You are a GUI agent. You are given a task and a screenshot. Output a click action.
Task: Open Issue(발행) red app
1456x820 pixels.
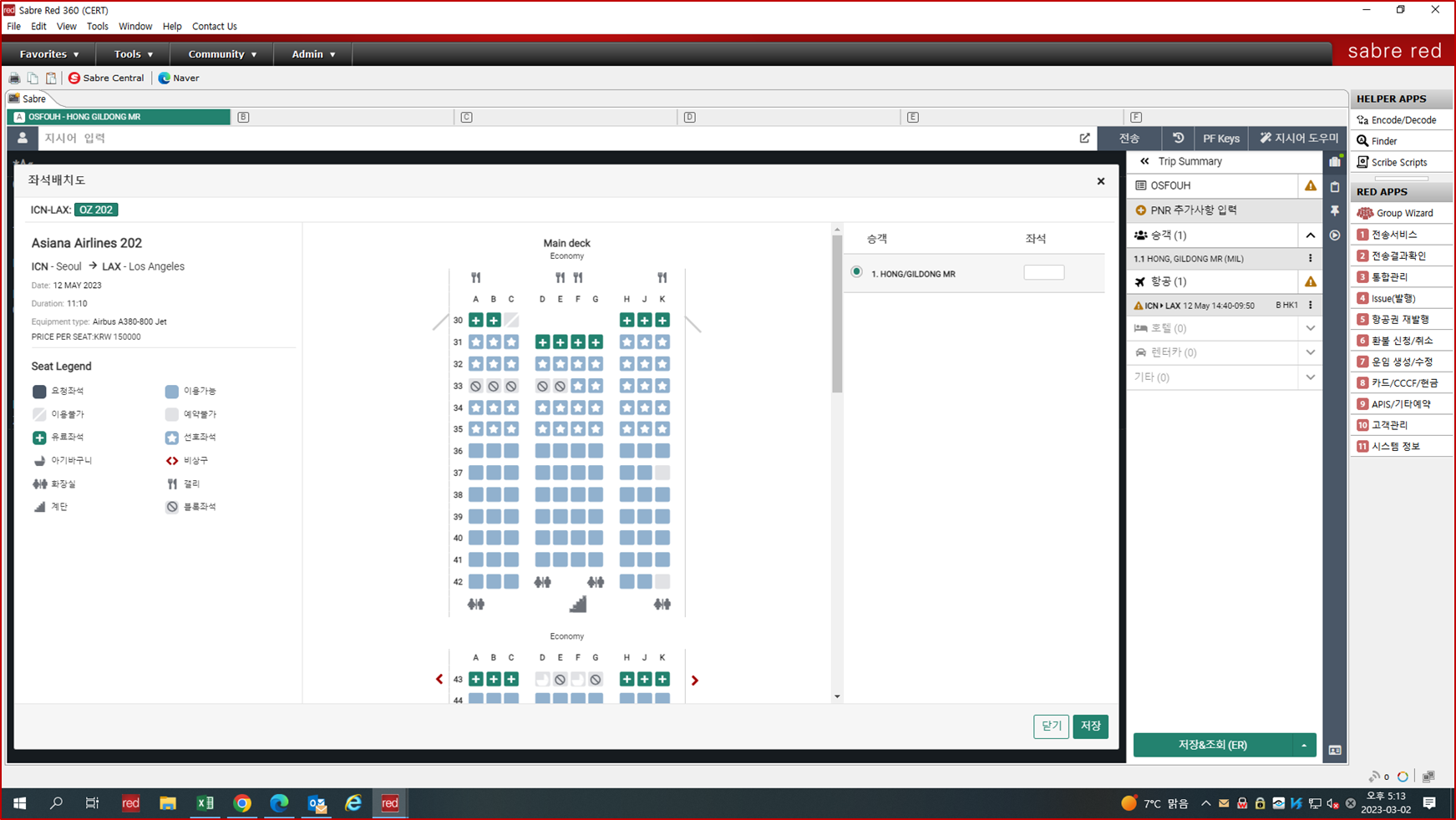[x=1401, y=298]
